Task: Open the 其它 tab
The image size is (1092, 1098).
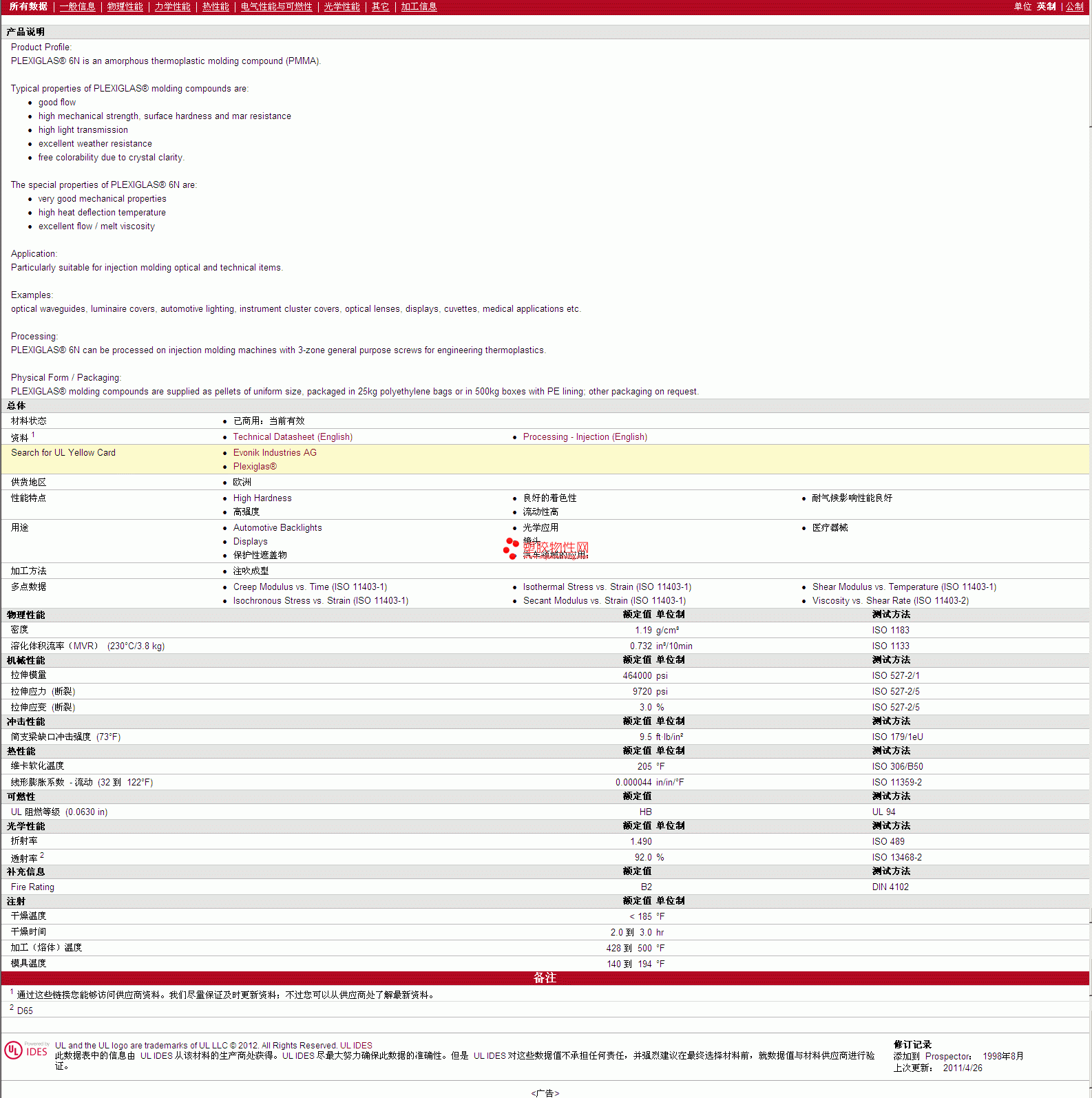Action: 380,6
